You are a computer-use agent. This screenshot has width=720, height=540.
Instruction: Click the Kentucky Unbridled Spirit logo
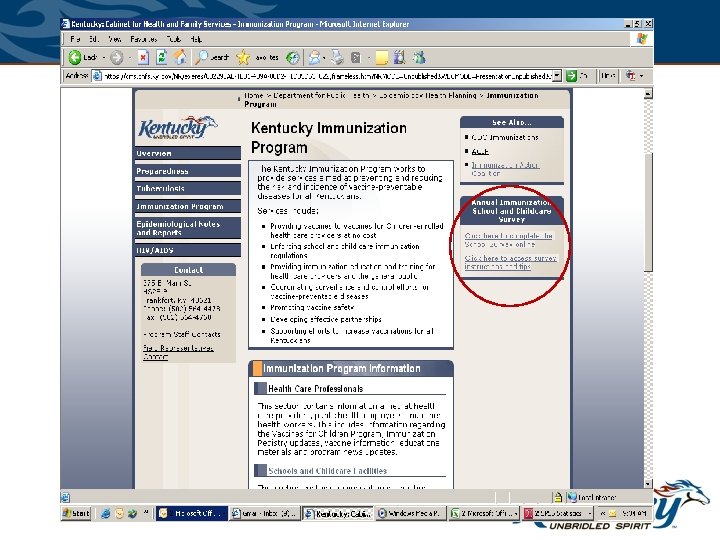pos(177,128)
